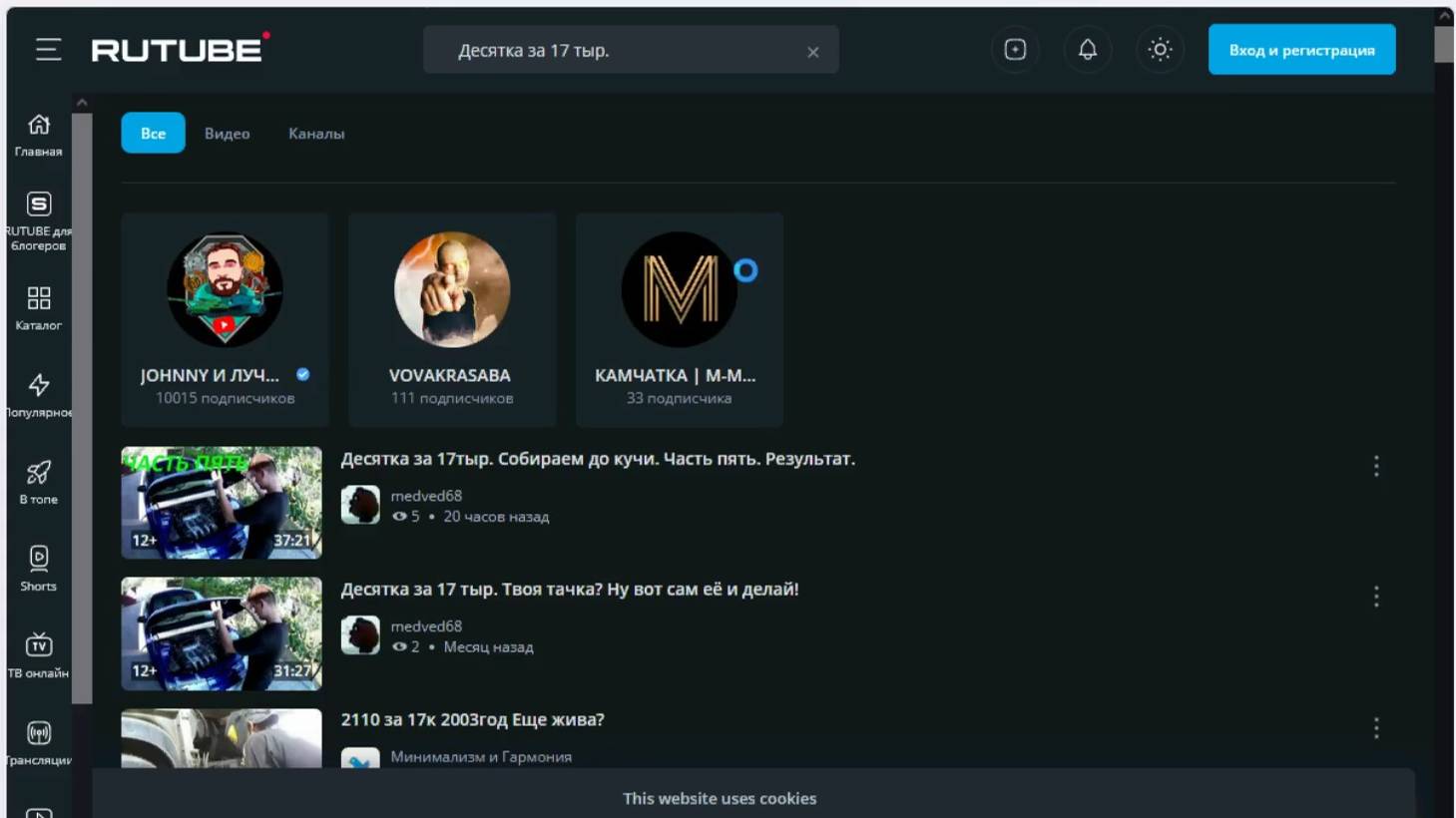Open RUTUBE для блогеров in sidebar
Screen dimensions: 1456x818
tap(38, 221)
